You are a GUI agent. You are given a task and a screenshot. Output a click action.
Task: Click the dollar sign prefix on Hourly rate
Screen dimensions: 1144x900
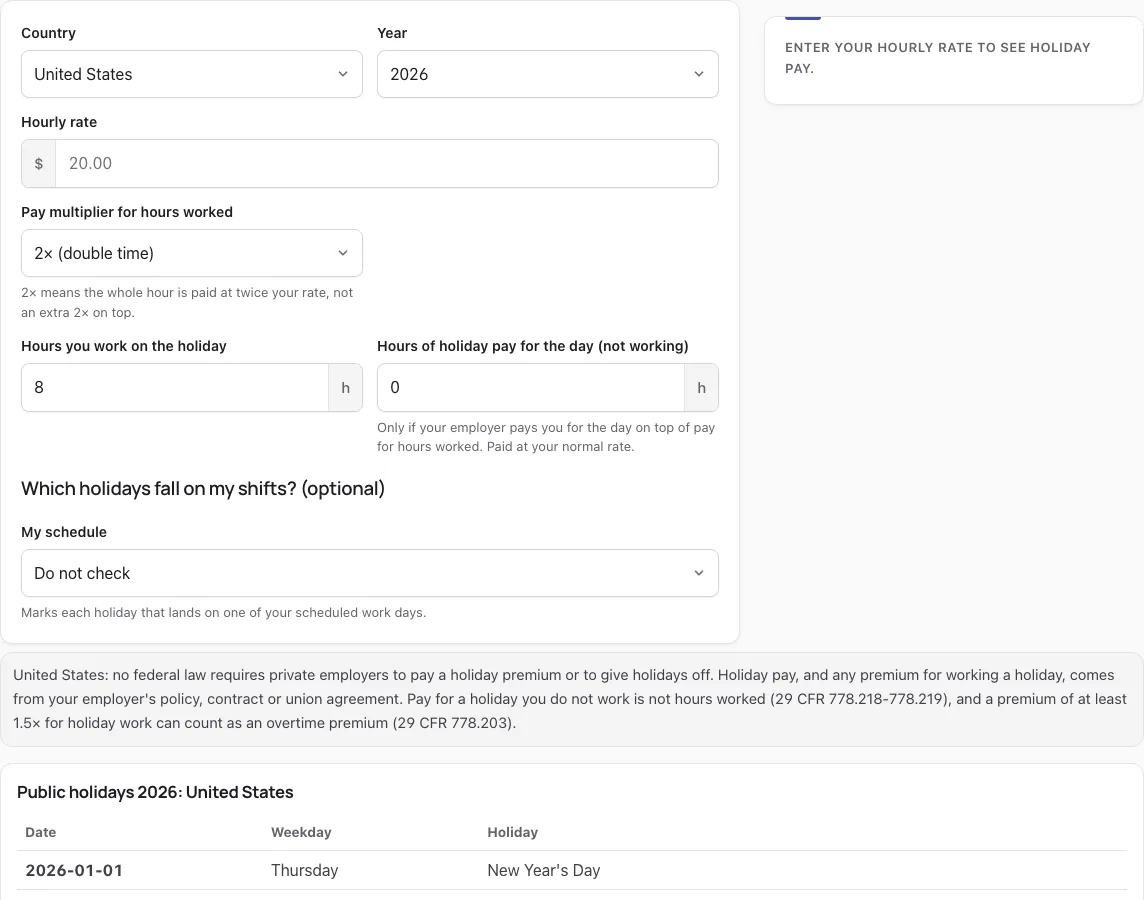click(39, 163)
